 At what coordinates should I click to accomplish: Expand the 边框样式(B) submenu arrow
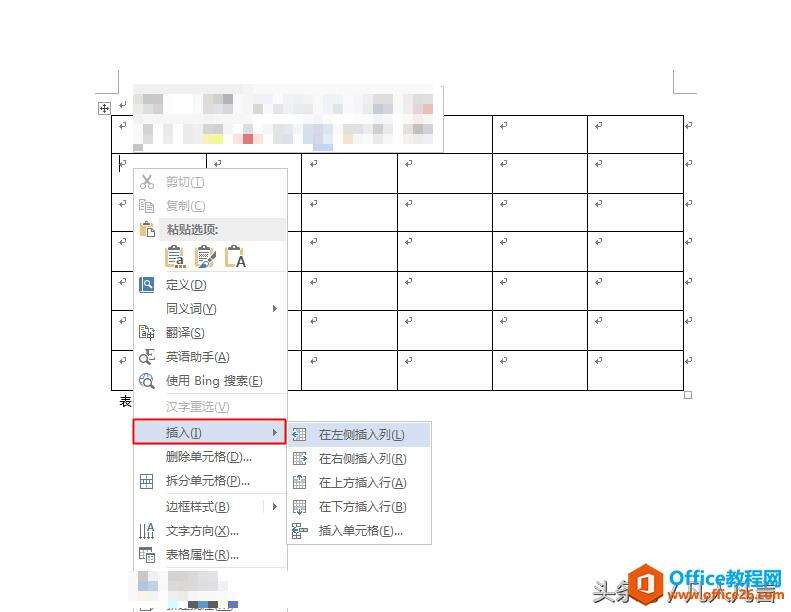[274, 506]
